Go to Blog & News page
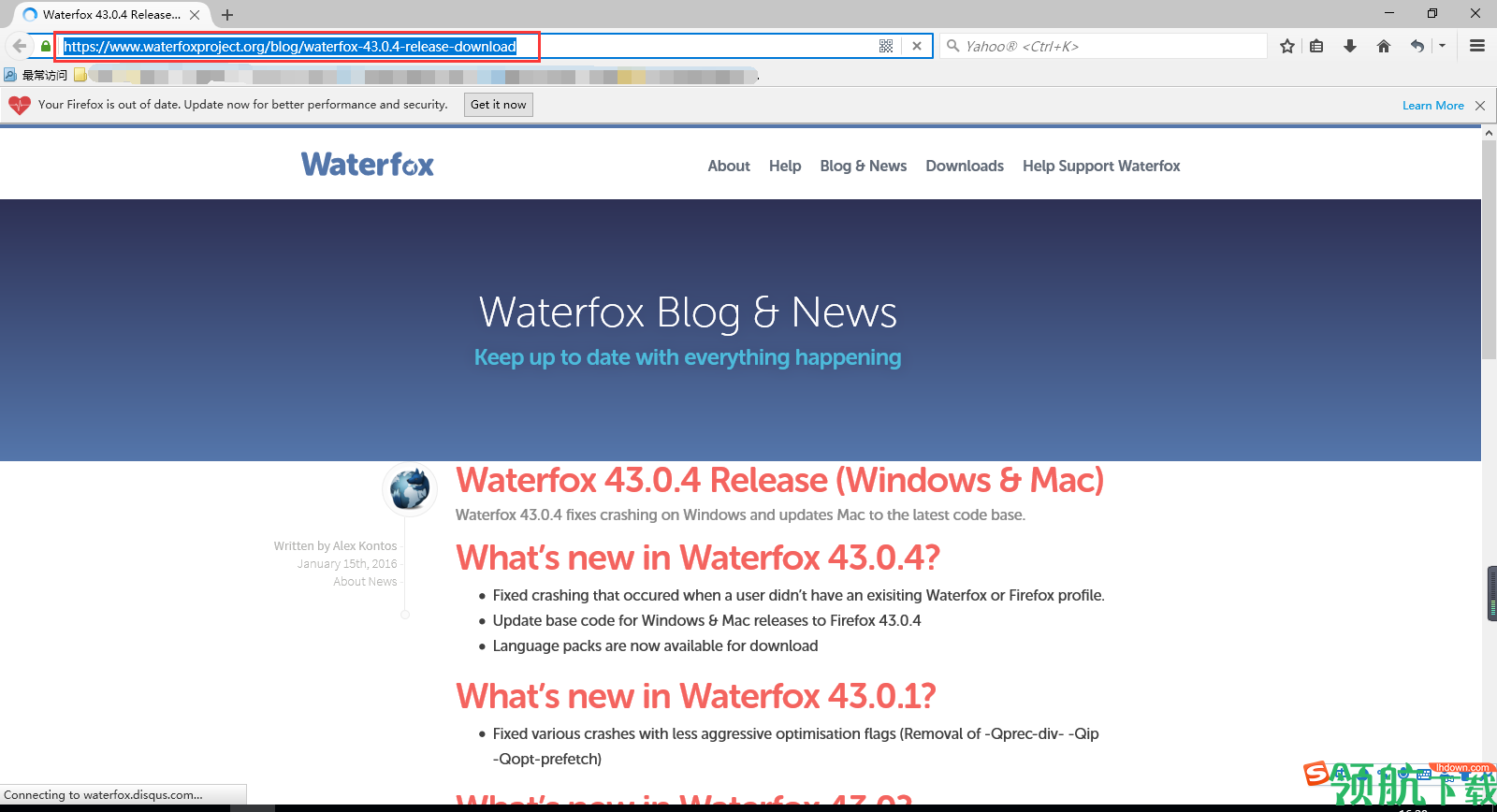This screenshot has width=1497, height=812. [864, 166]
